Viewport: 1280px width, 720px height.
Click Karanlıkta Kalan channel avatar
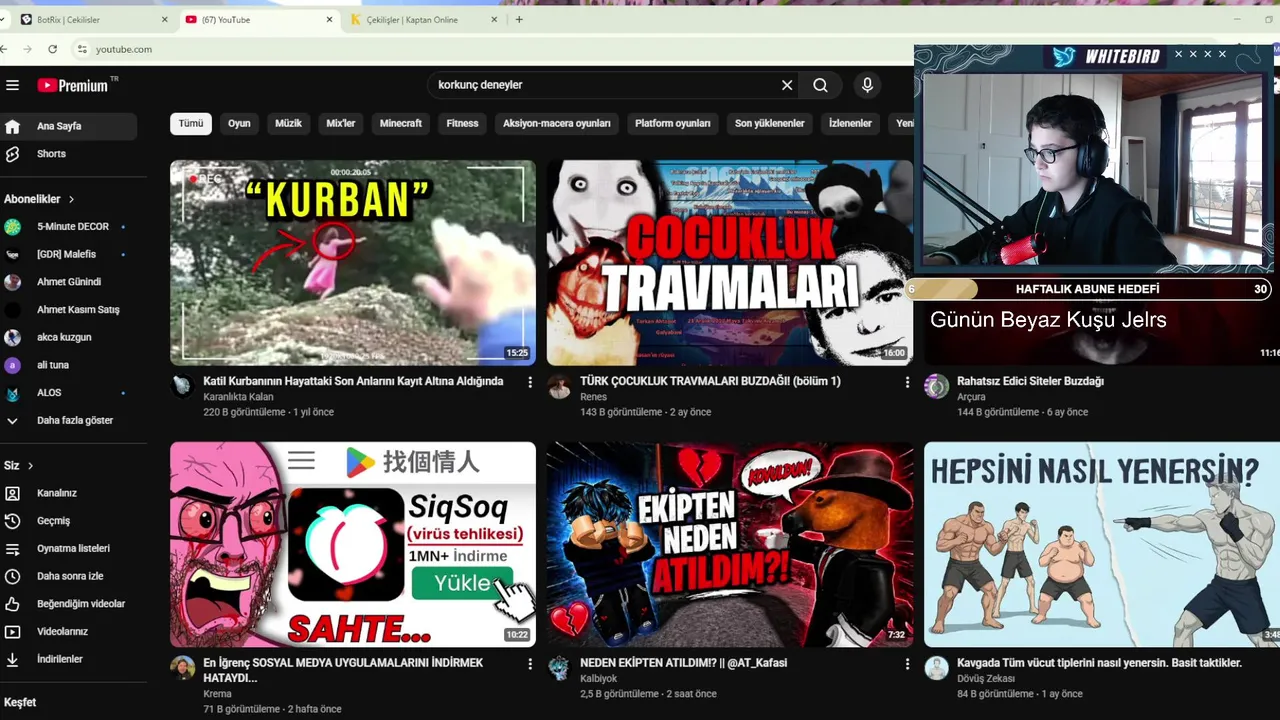182,387
